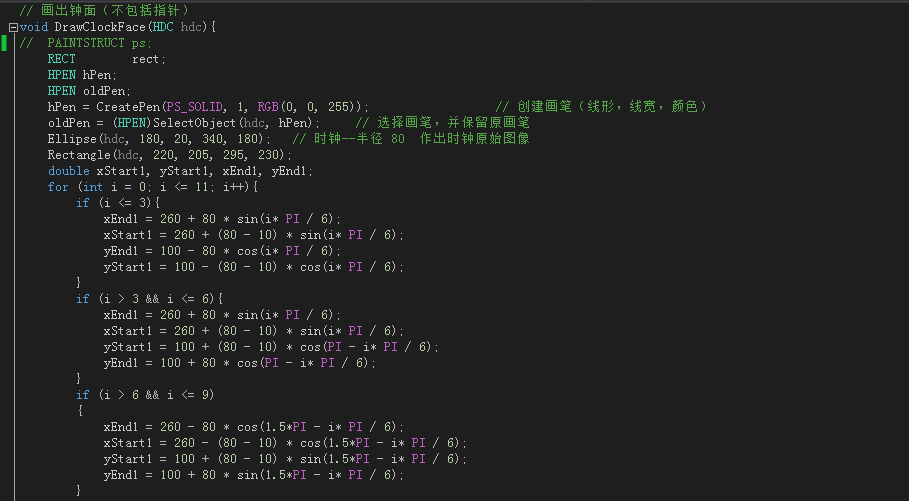Click the HDC parameter type in signature
Screen dimensions: 909x501
[x=163, y=27]
